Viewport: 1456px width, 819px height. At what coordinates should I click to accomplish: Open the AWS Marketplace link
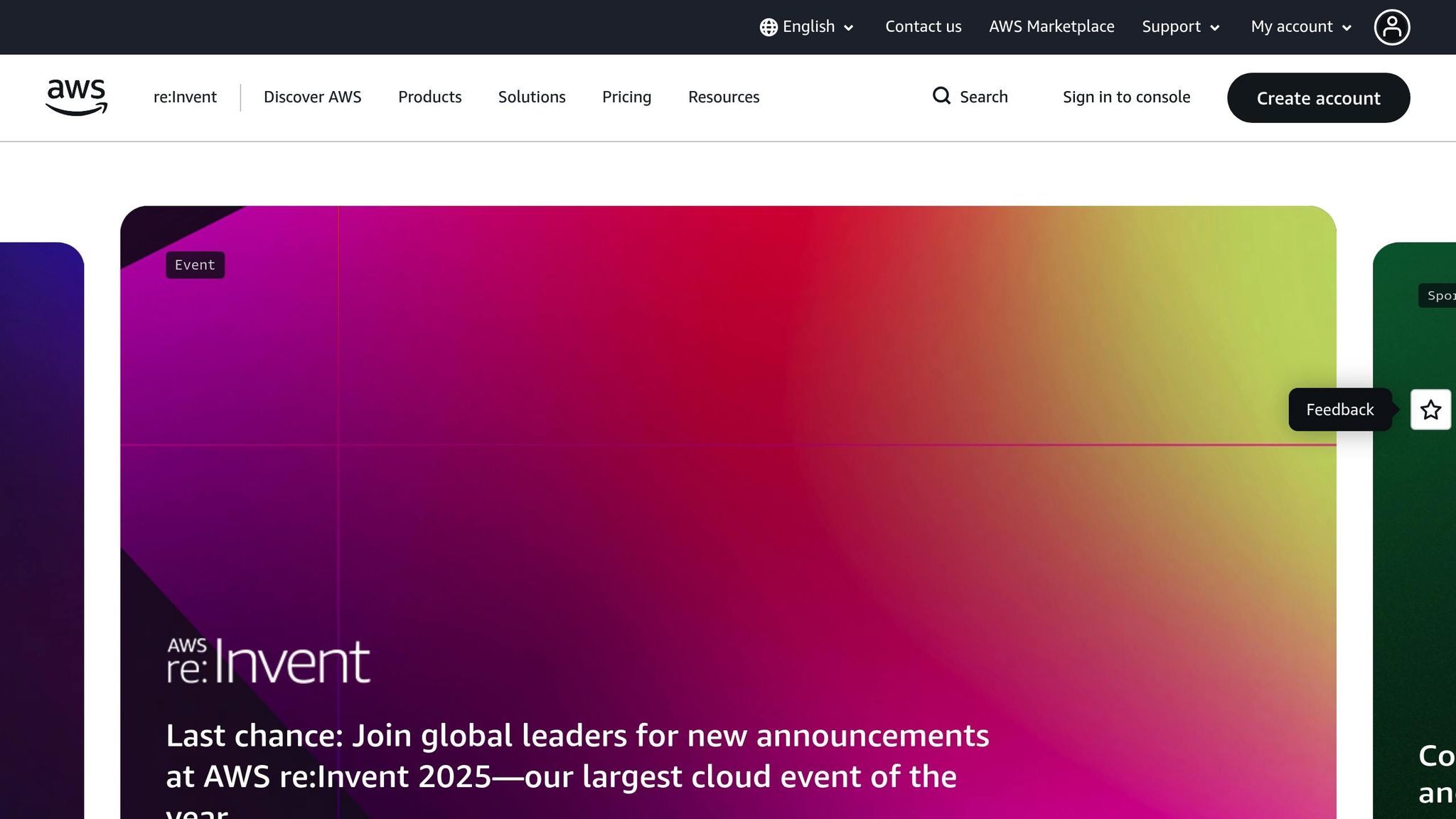click(1051, 27)
